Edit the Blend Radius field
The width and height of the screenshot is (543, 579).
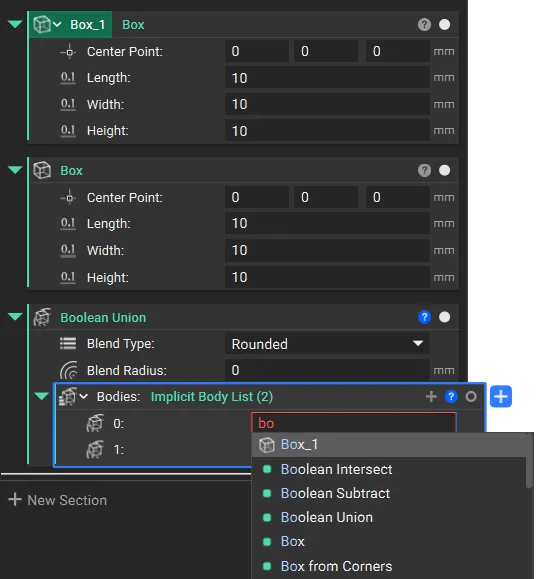pyautogui.click(x=327, y=370)
